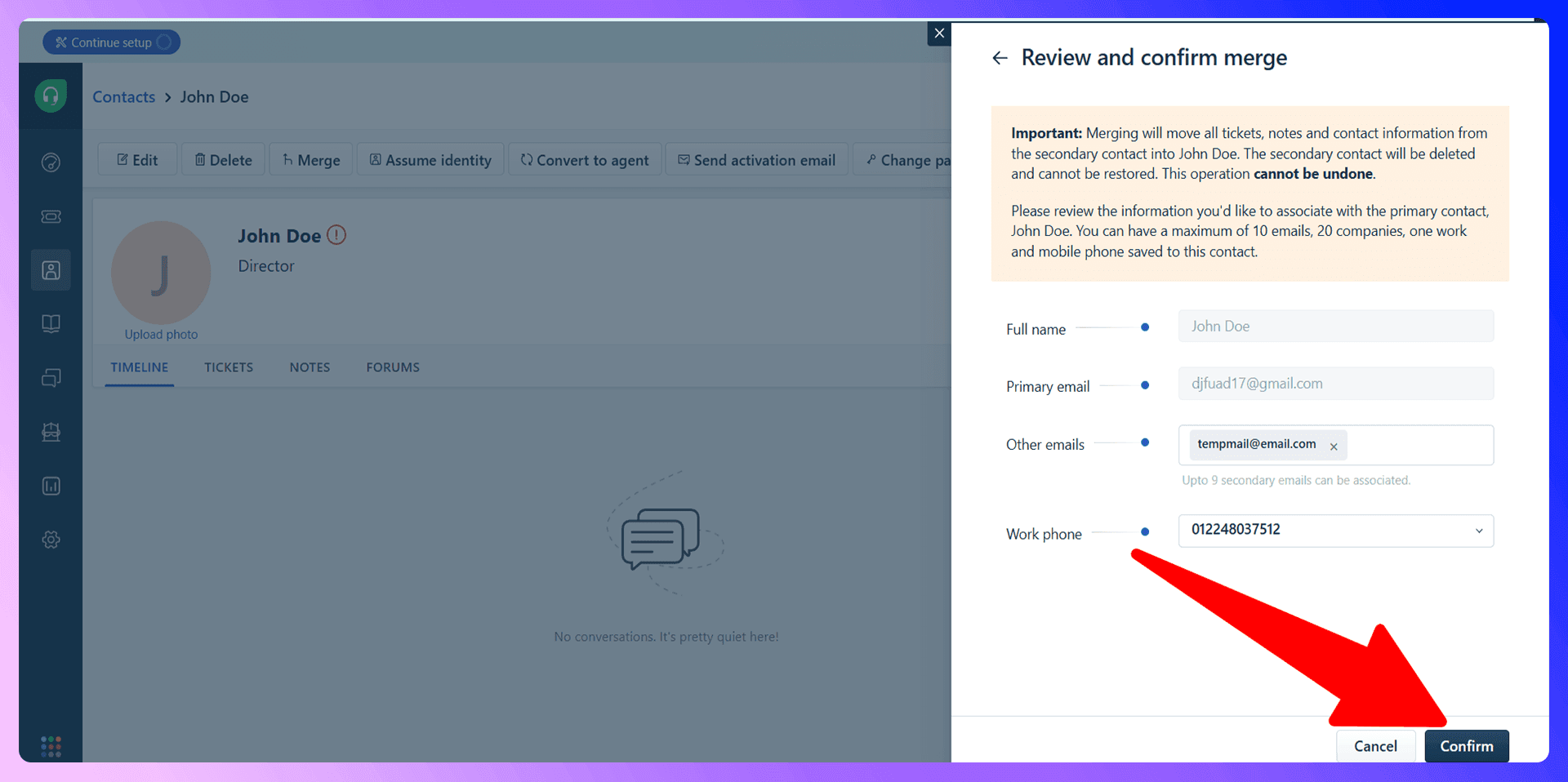Open the Work phone dropdown
The image size is (1568, 782).
pyautogui.click(x=1336, y=531)
